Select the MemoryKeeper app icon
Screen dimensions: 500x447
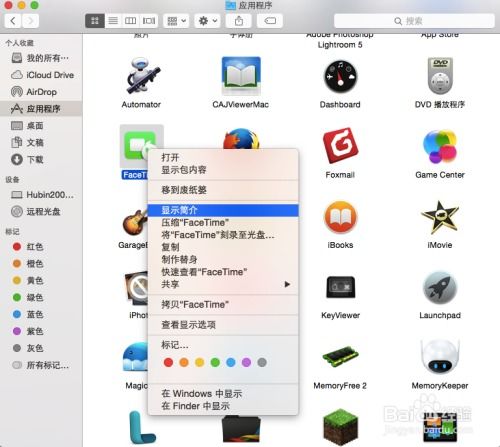[440, 357]
